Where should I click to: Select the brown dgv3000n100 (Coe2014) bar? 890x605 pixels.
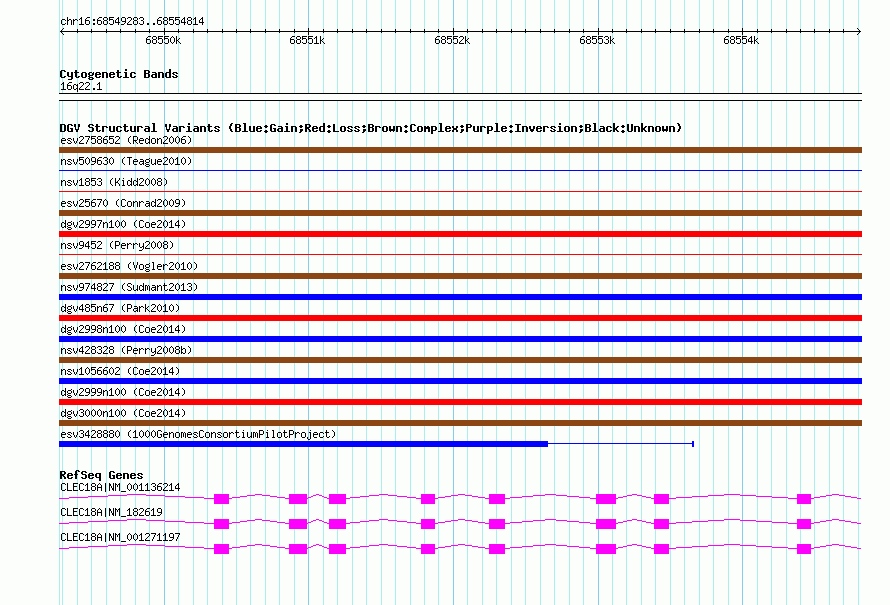pos(460,423)
